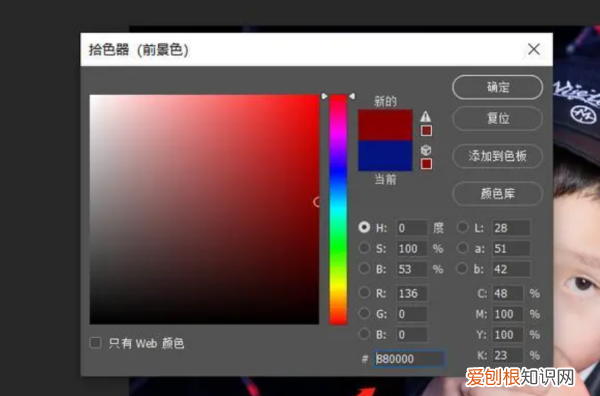Open the 颜色库 color libraries
Image resolution: width=600 pixels, height=396 pixels.
497,194
